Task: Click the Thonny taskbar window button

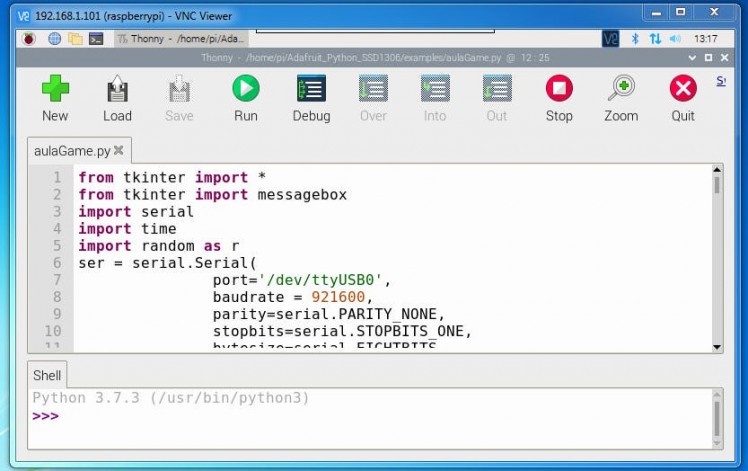Action: point(181,39)
